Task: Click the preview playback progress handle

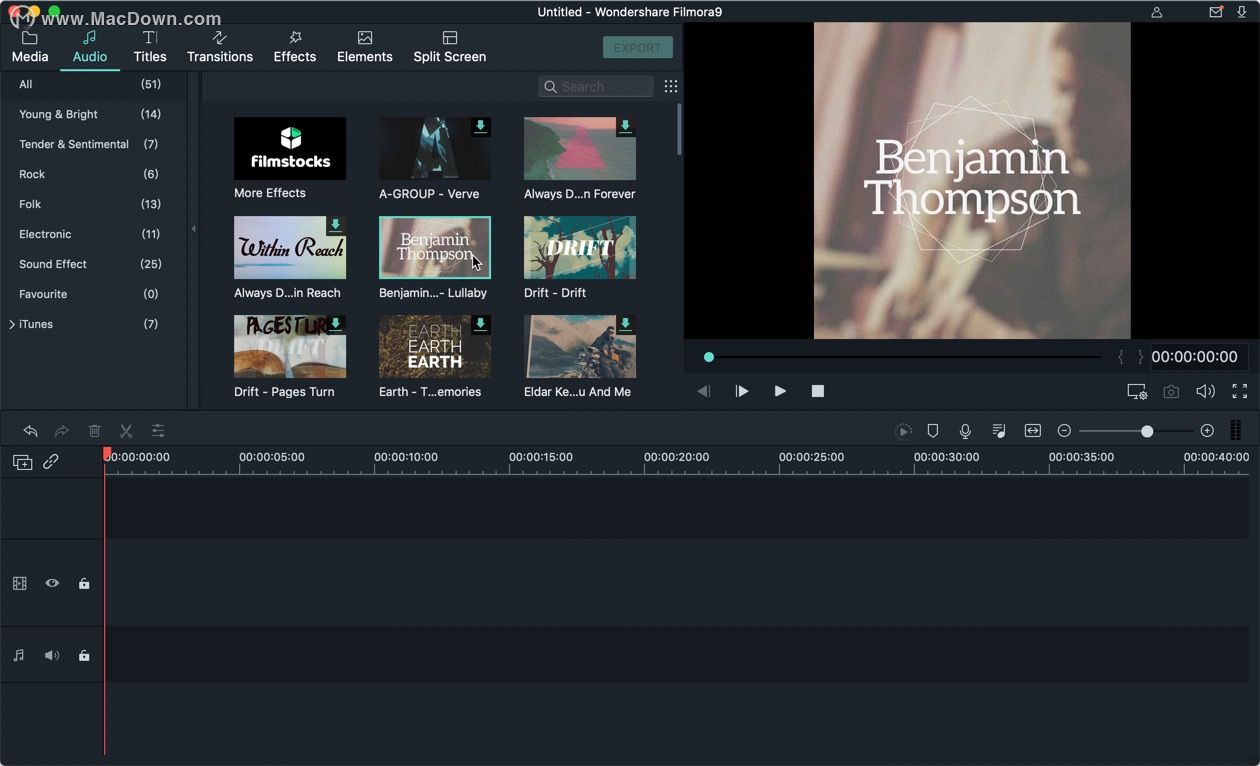Action: (709, 357)
